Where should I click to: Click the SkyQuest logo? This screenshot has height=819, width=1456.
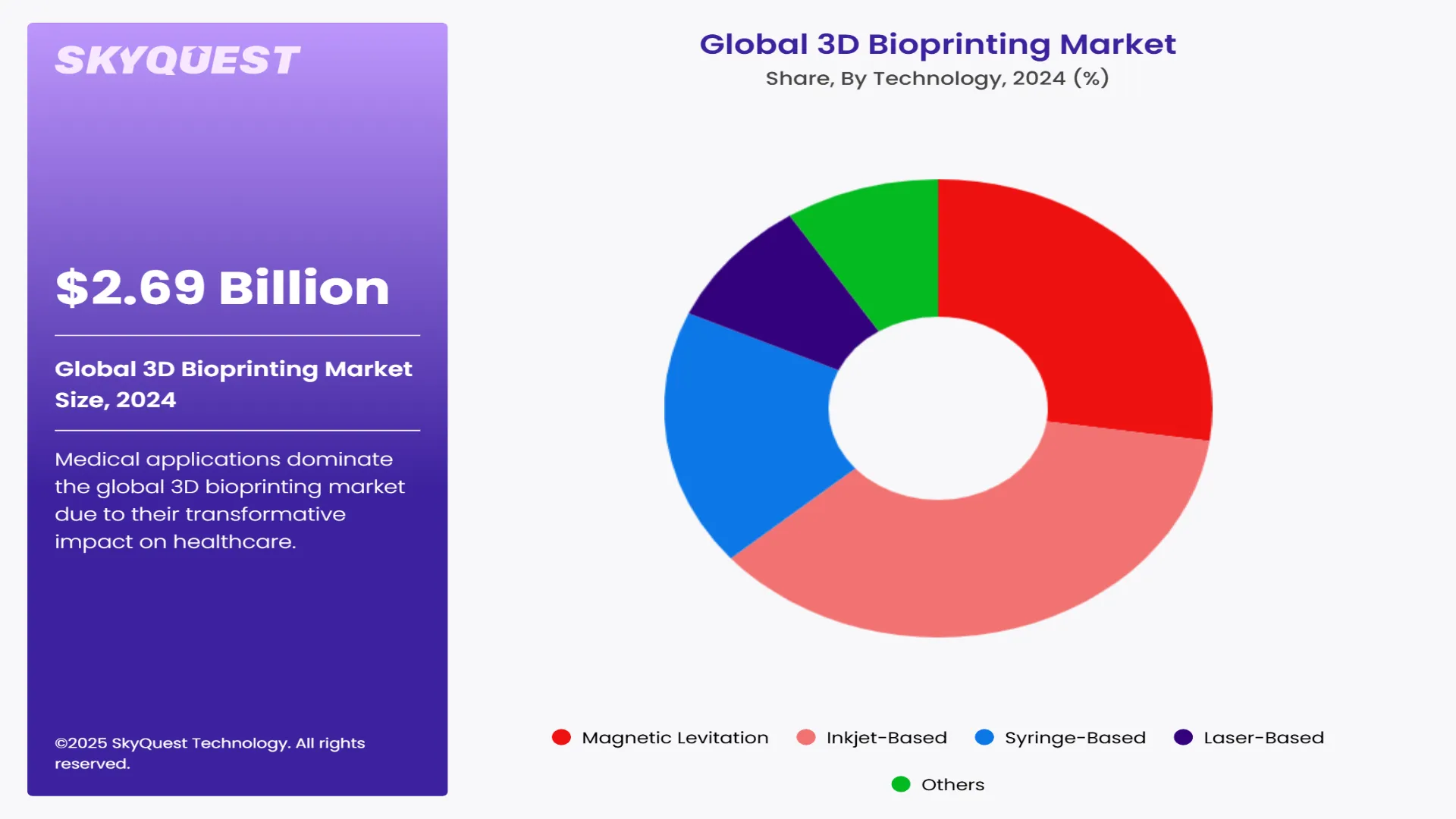pos(178,59)
